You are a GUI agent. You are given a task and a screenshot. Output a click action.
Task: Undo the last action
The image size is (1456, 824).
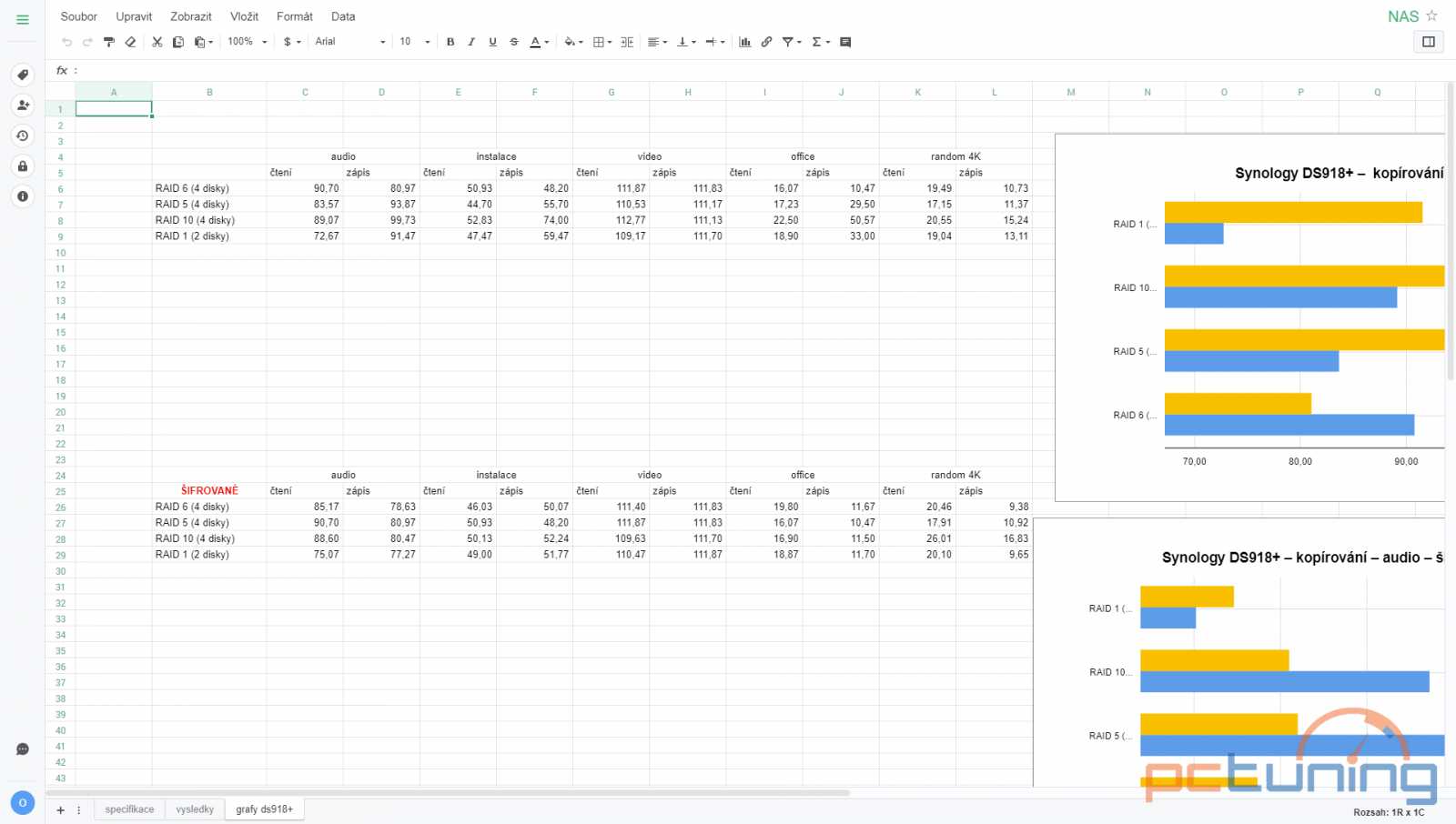[x=66, y=42]
